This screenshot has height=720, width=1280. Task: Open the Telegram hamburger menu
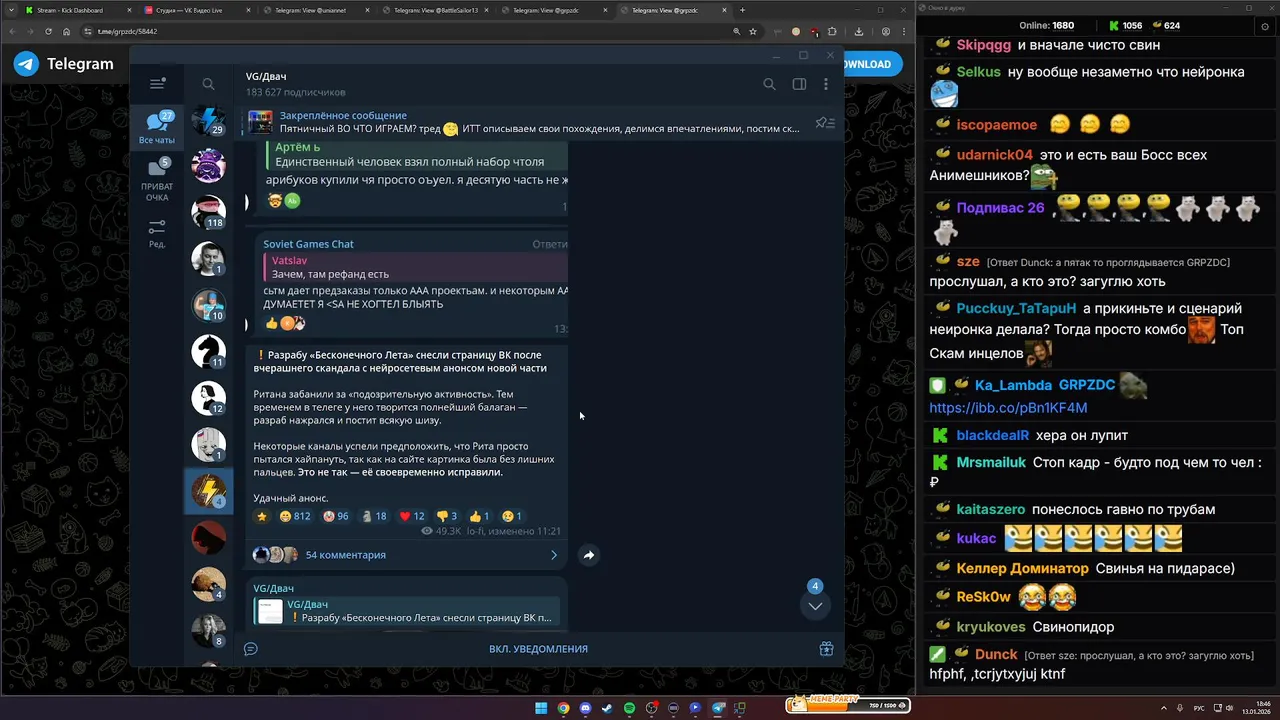tap(157, 84)
